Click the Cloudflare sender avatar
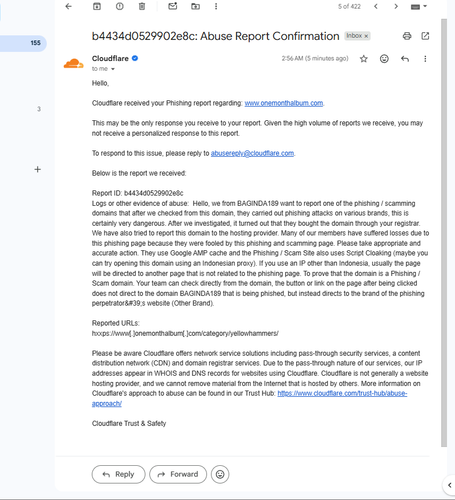Image resolution: width=455 pixels, height=500 pixels. 73,63
